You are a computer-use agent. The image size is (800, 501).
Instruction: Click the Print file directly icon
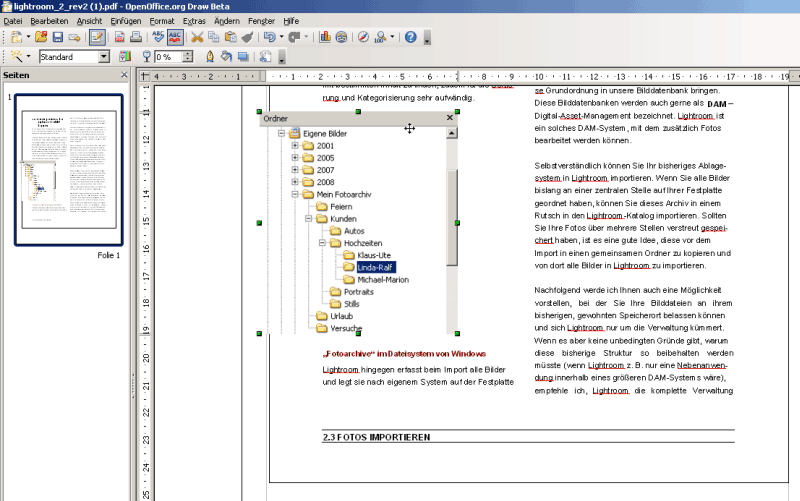pyautogui.click(x=135, y=37)
